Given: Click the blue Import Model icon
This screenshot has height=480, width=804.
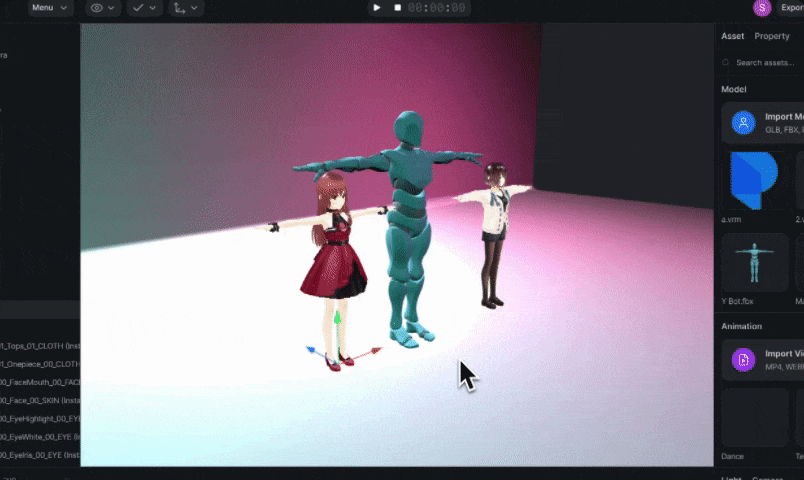Looking at the screenshot, I should click(x=743, y=123).
